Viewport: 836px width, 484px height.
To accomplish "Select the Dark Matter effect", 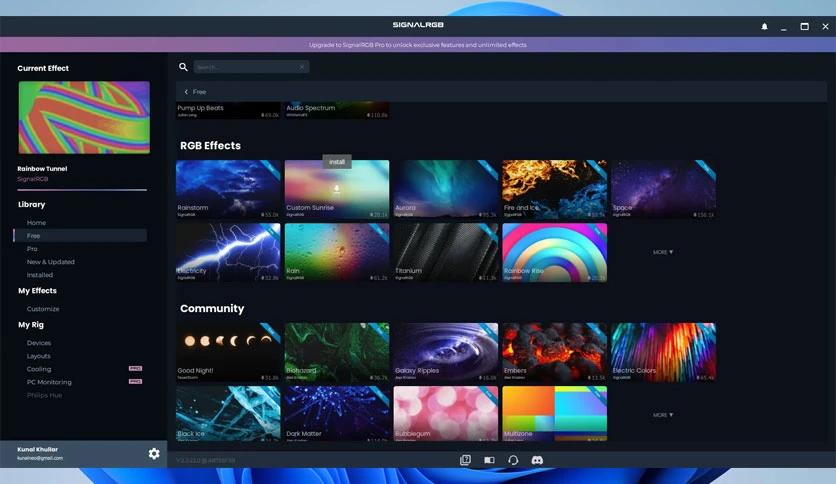I will pyautogui.click(x=337, y=414).
